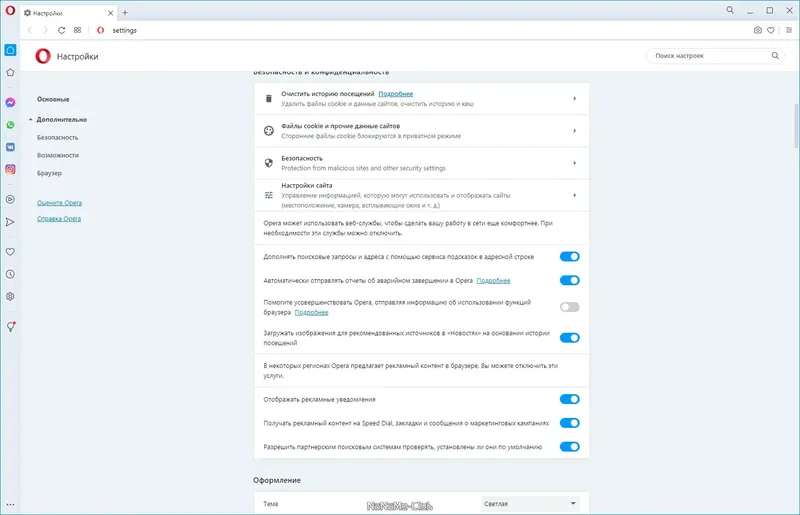
Task: Open Справка Opera link
Action: 59,218
